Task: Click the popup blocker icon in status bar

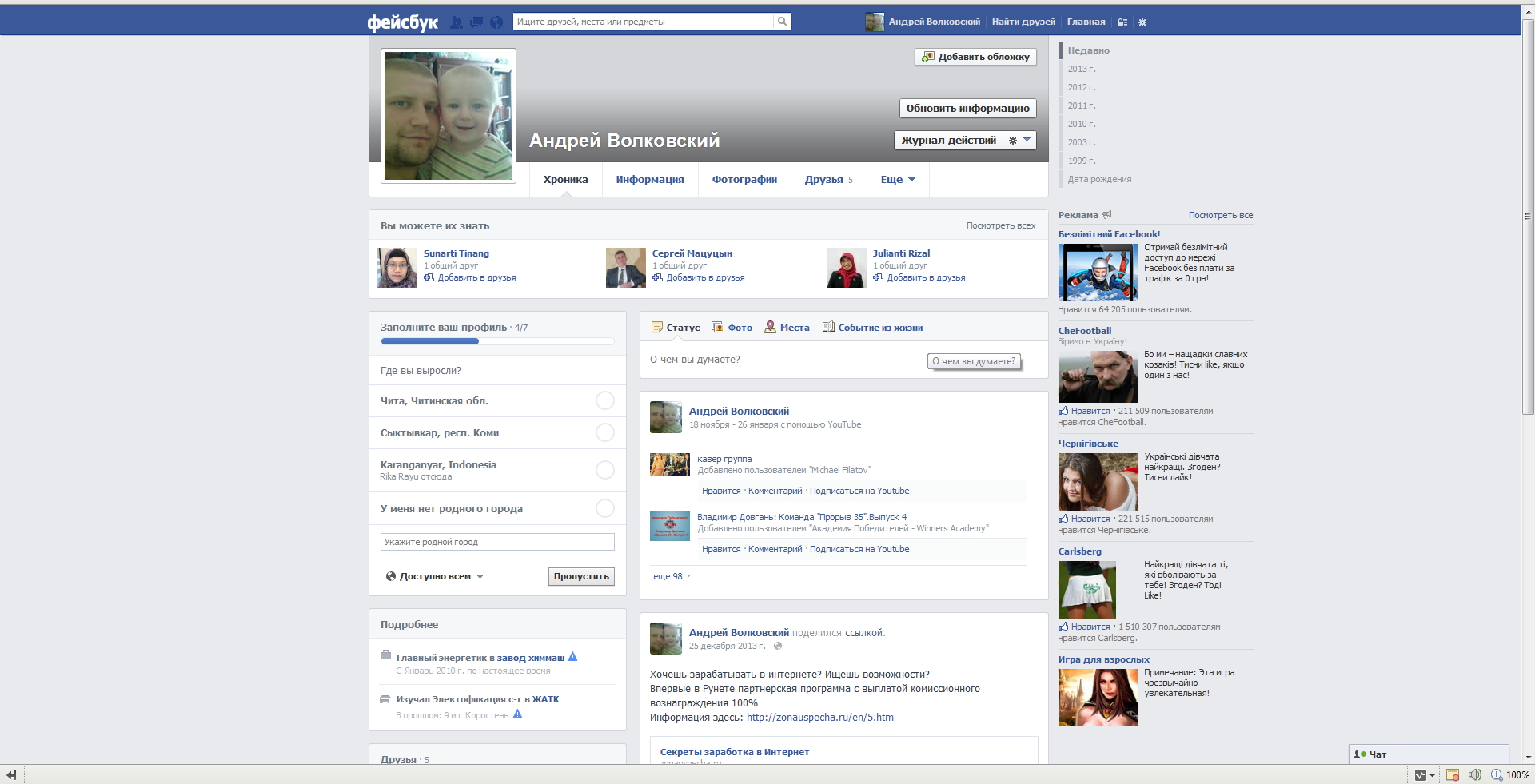Action: click(x=1453, y=775)
